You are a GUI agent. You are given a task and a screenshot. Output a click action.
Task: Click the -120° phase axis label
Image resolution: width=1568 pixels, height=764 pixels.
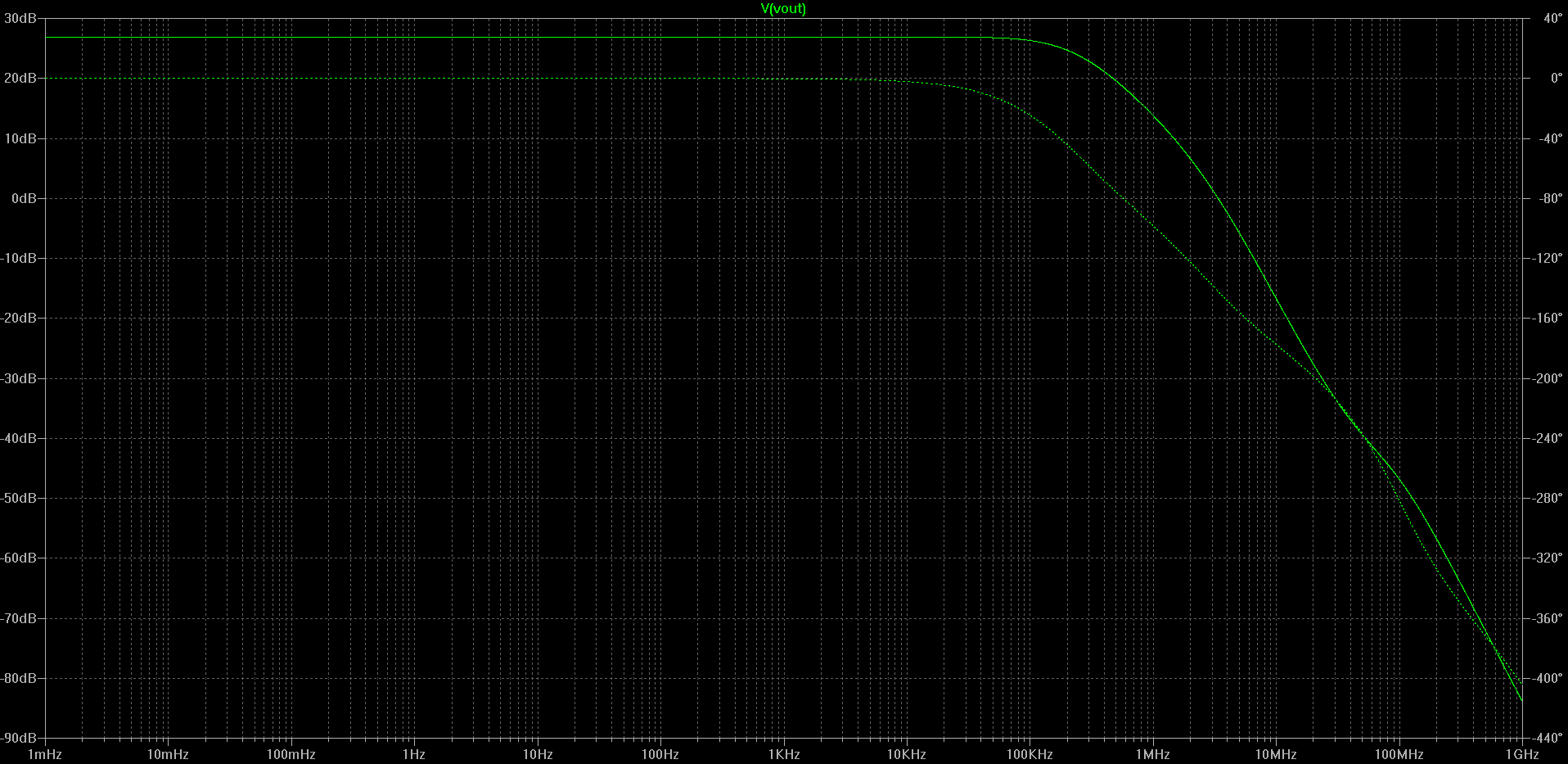[1547, 258]
